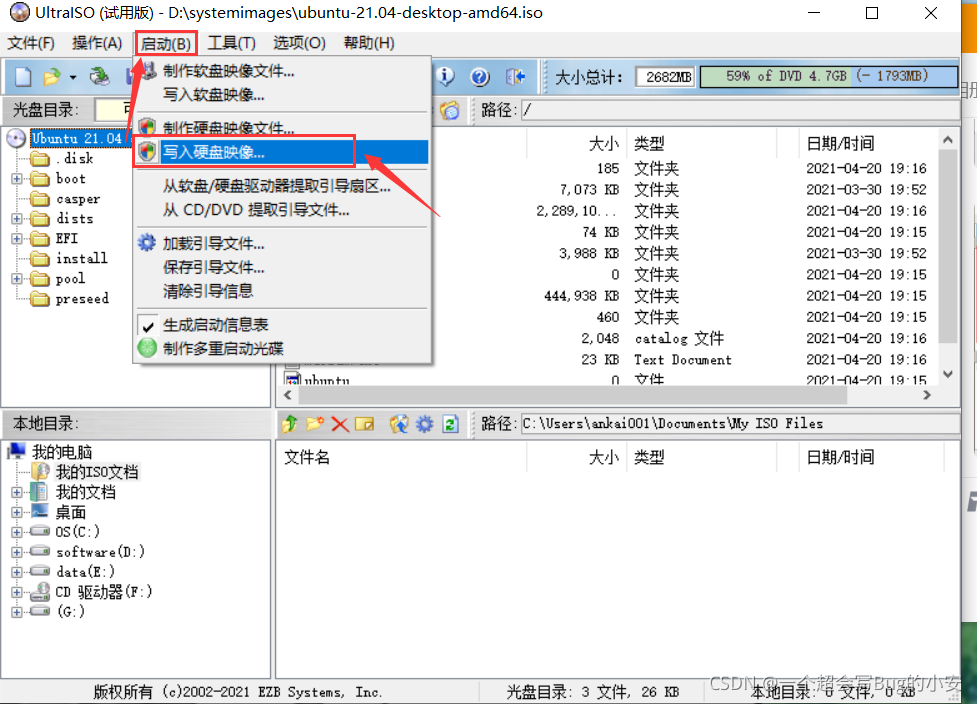Click the blue gear settings icon in local toolbar
Viewport: 977px width, 704px height.
425,424
